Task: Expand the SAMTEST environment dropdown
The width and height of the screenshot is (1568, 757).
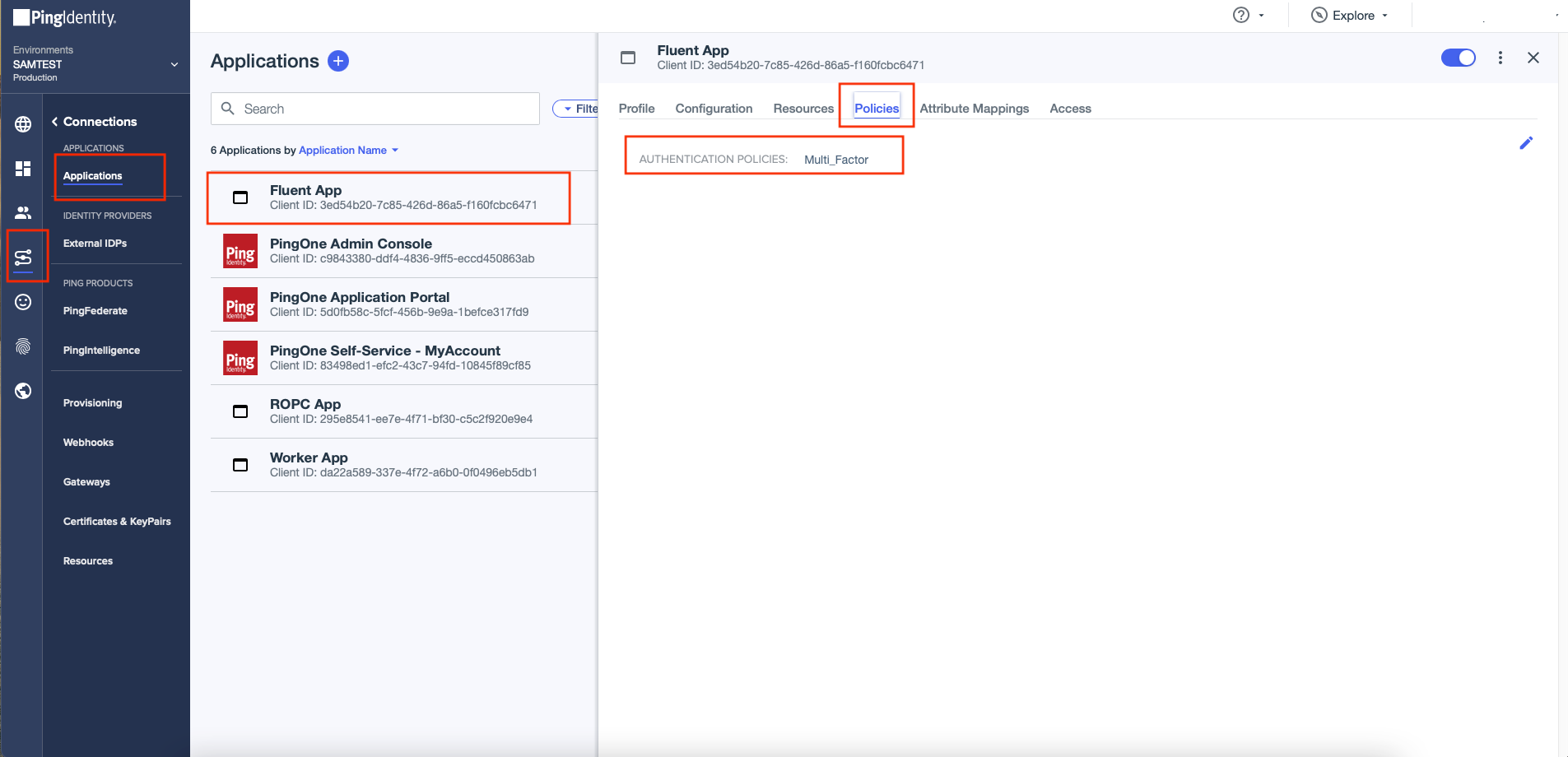Action: (x=174, y=64)
